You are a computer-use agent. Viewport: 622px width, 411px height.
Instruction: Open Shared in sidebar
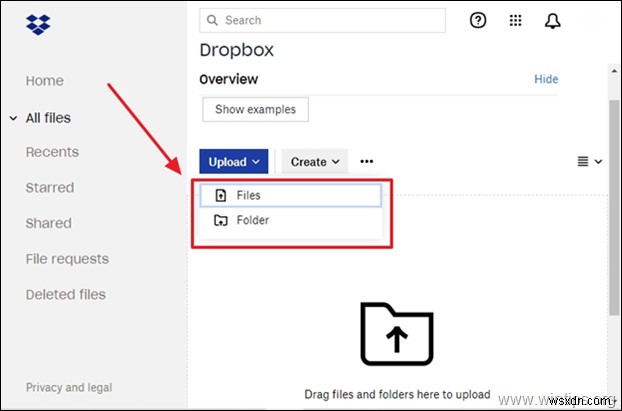point(48,223)
